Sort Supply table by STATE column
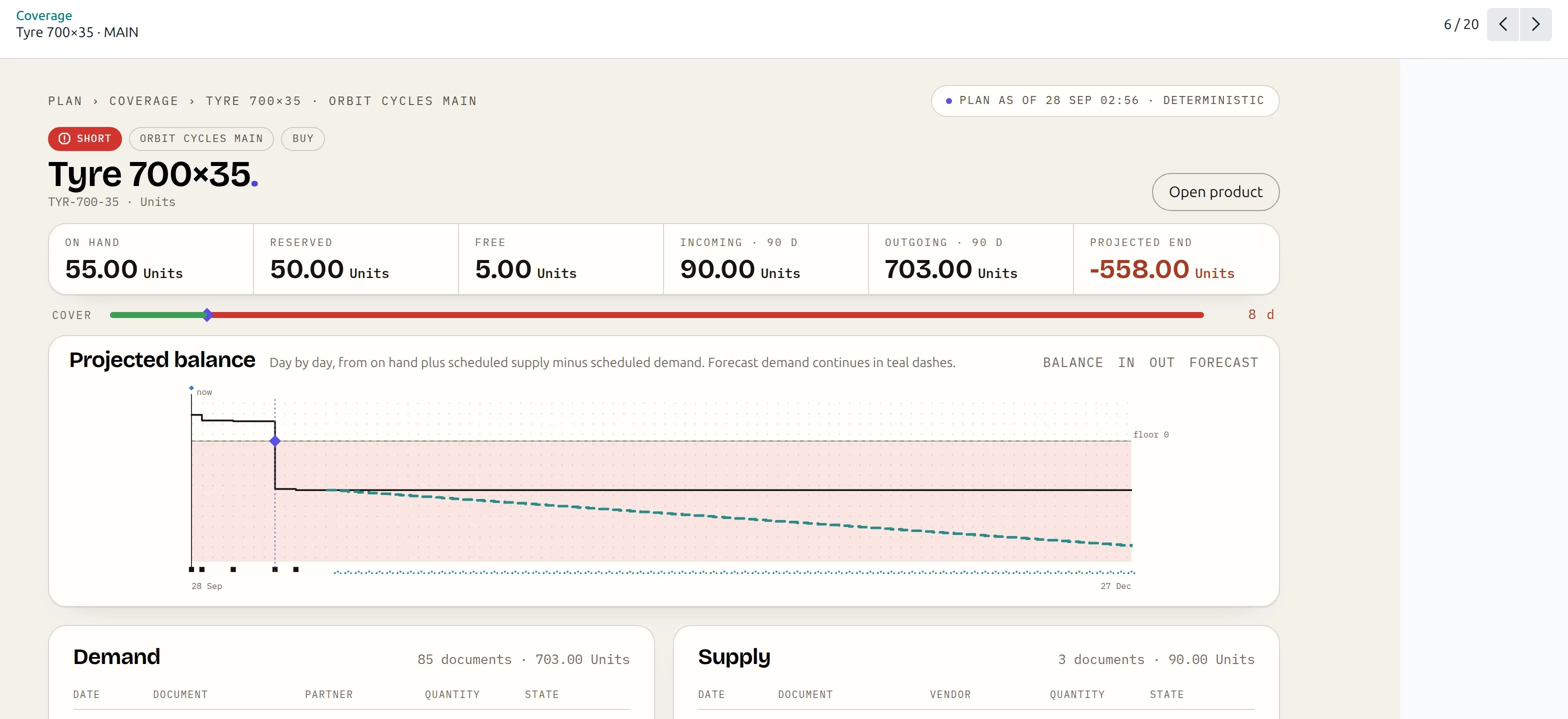 click(x=1166, y=694)
